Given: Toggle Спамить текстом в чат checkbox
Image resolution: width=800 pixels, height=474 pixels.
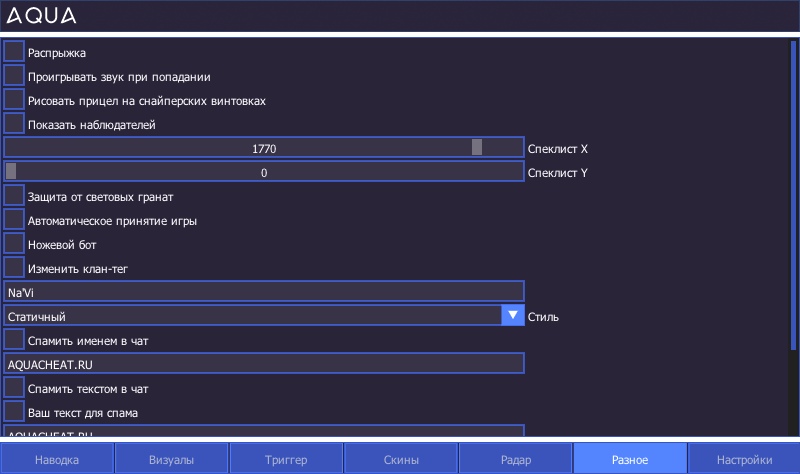Looking at the screenshot, I should (14, 388).
